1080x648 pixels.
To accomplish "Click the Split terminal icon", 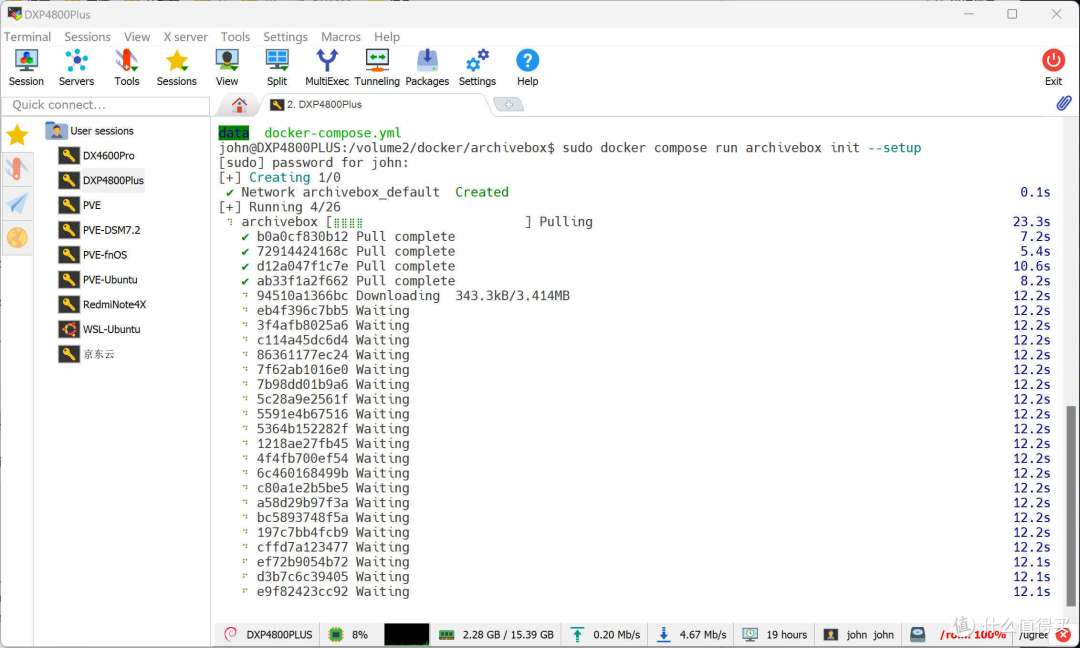I will coord(277,67).
